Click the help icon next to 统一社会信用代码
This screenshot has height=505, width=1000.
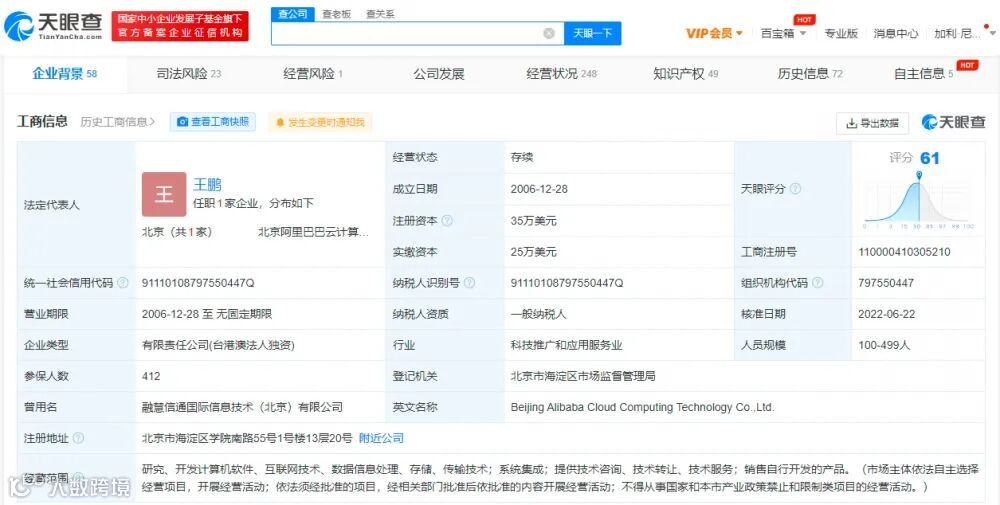point(123,282)
